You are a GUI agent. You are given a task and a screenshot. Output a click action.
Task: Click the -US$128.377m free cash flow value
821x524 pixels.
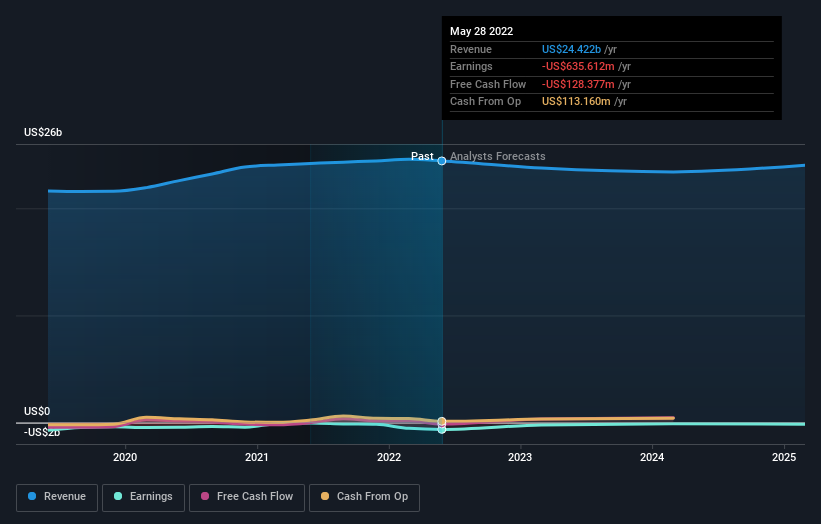pyautogui.click(x=578, y=84)
